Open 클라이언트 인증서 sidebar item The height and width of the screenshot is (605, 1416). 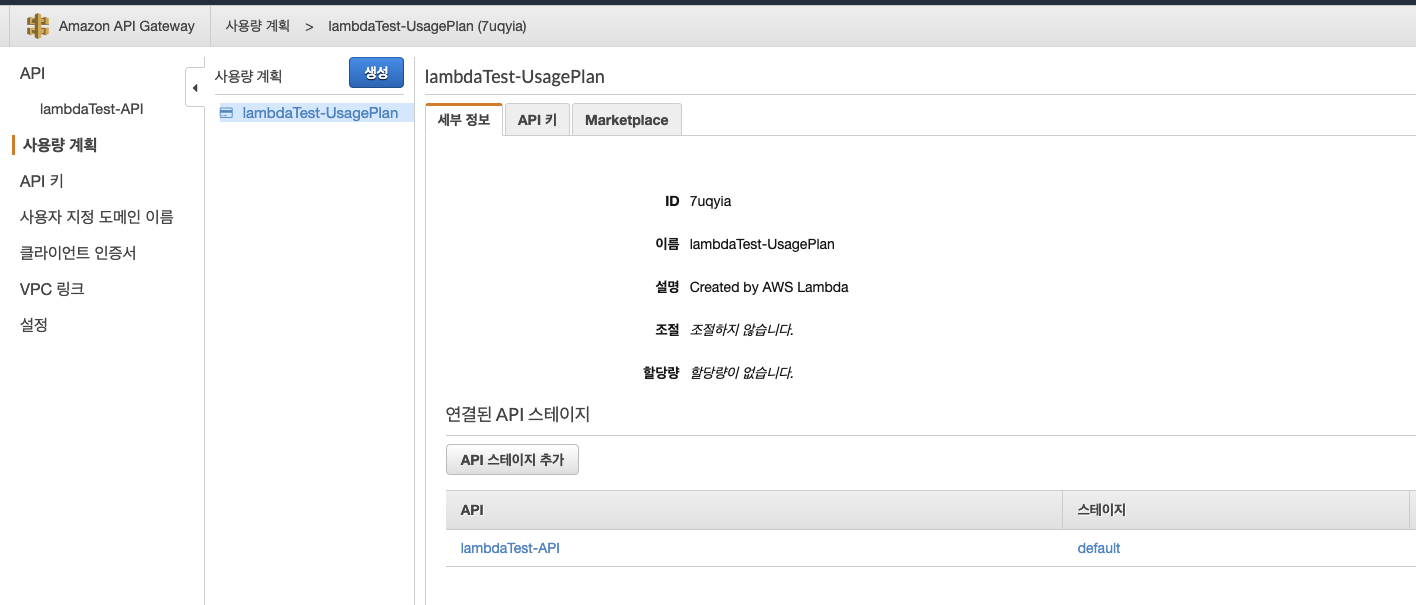click(78, 253)
